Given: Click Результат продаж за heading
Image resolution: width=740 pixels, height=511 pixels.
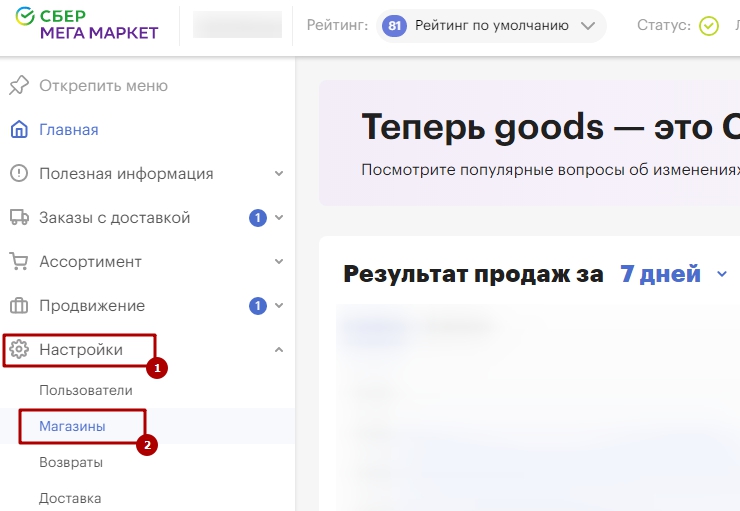Looking at the screenshot, I should tap(473, 274).
